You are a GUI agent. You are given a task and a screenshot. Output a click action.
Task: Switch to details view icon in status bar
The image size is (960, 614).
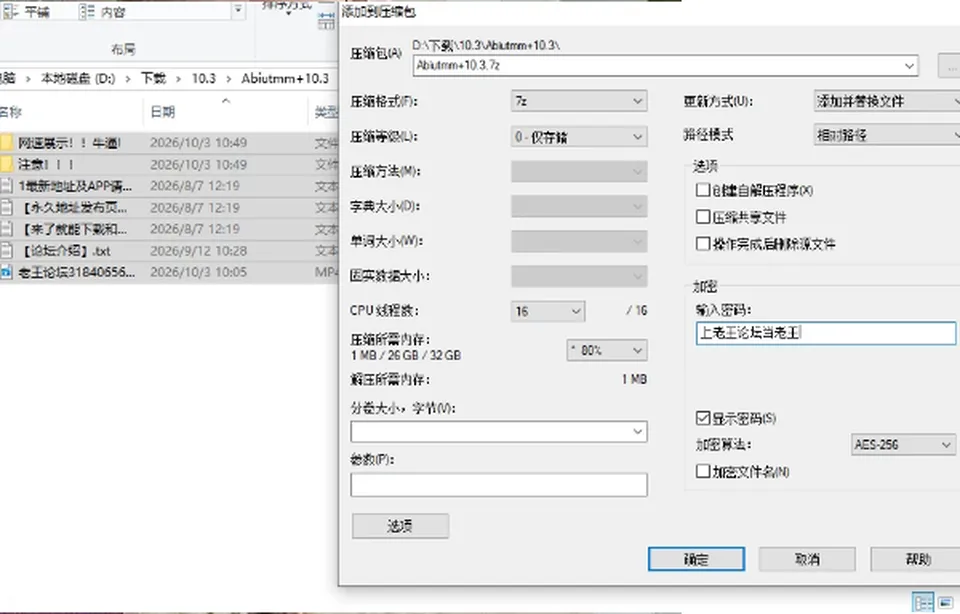coord(923,602)
